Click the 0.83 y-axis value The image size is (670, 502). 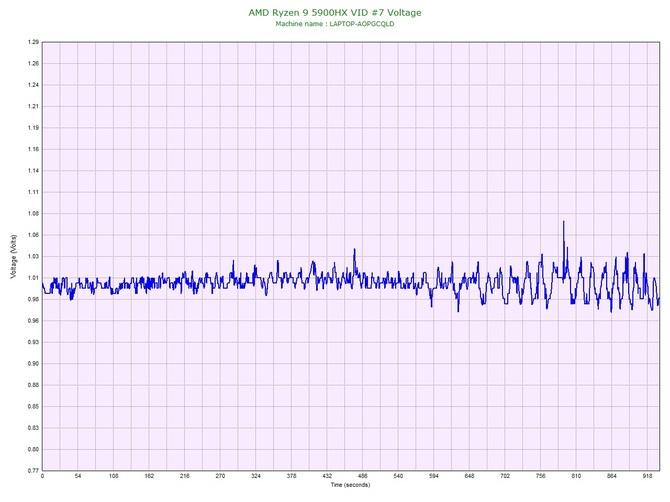[33, 428]
